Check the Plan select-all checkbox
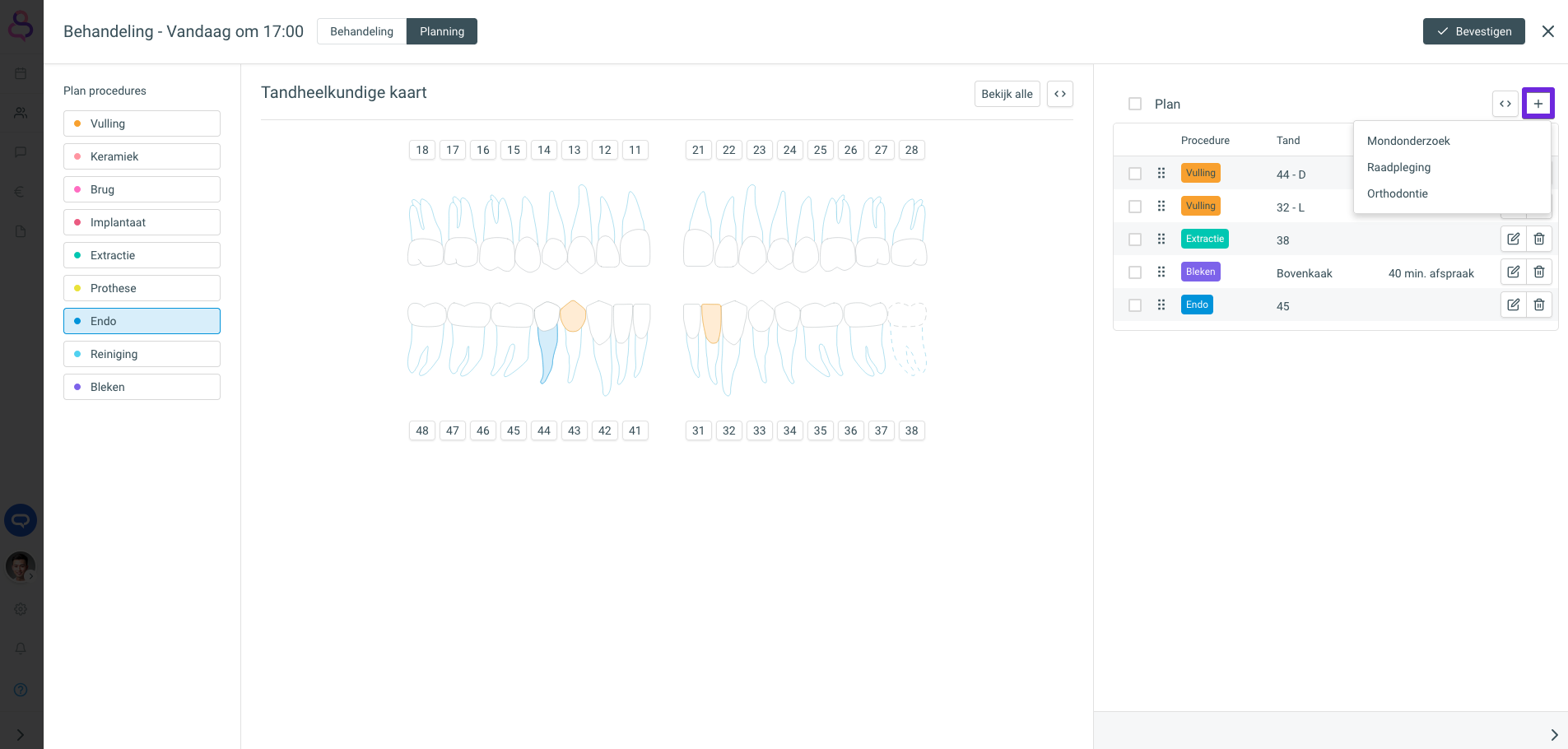The height and width of the screenshot is (749, 1568). [x=1135, y=104]
